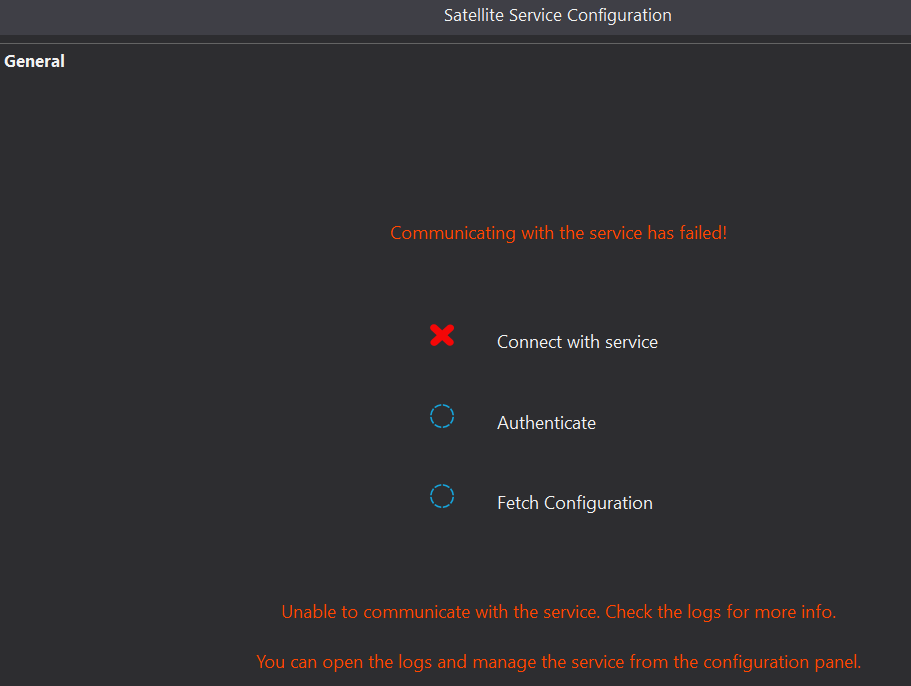Click the "You can open the logs" text
Viewport: 911px width, 686px height.
[339, 662]
